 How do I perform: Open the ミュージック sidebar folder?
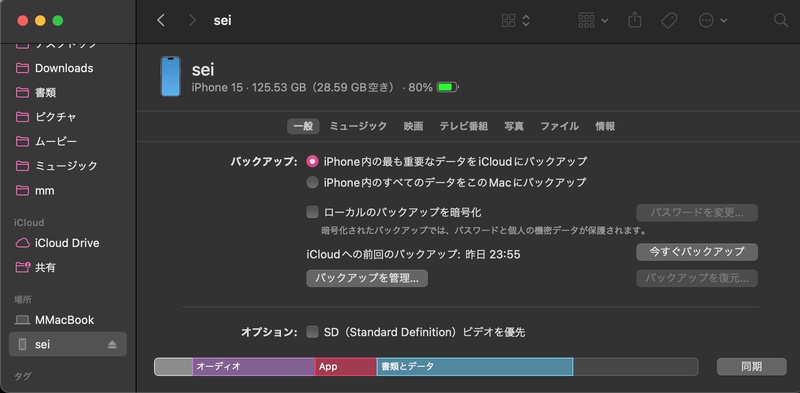pyautogui.click(x=68, y=166)
